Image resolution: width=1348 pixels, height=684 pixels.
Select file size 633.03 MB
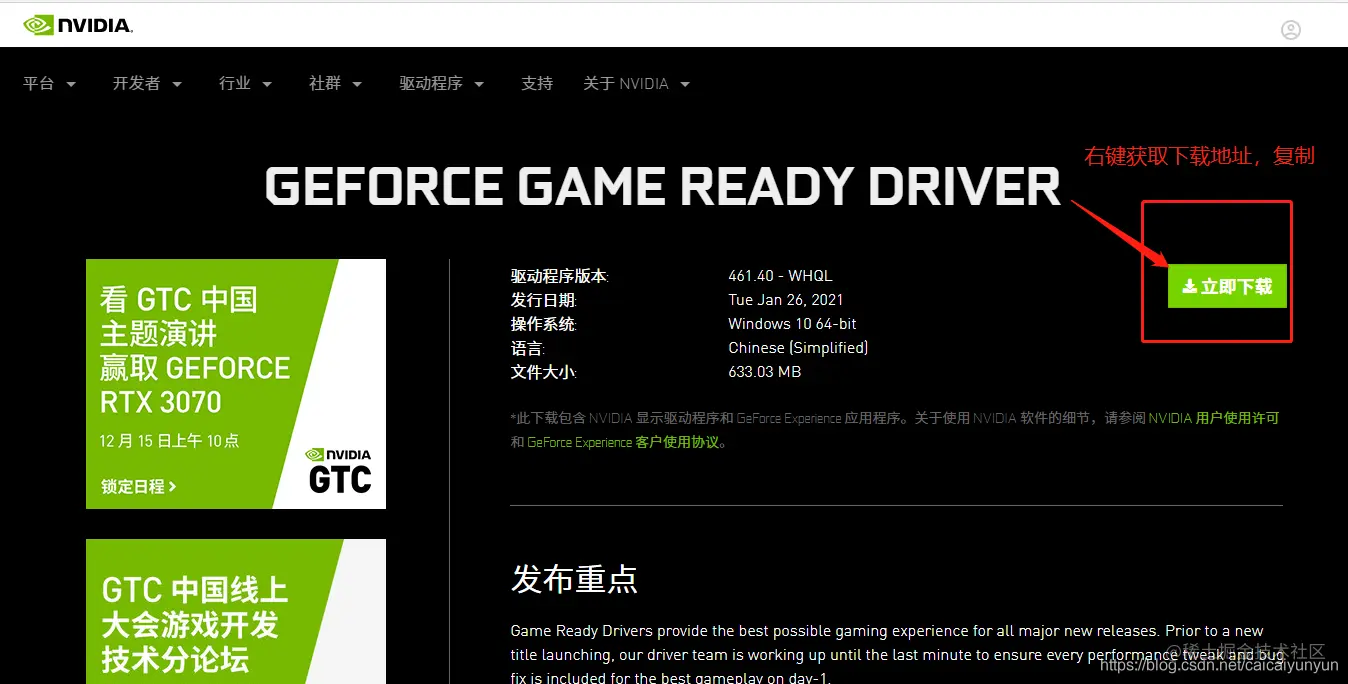(765, 372)
